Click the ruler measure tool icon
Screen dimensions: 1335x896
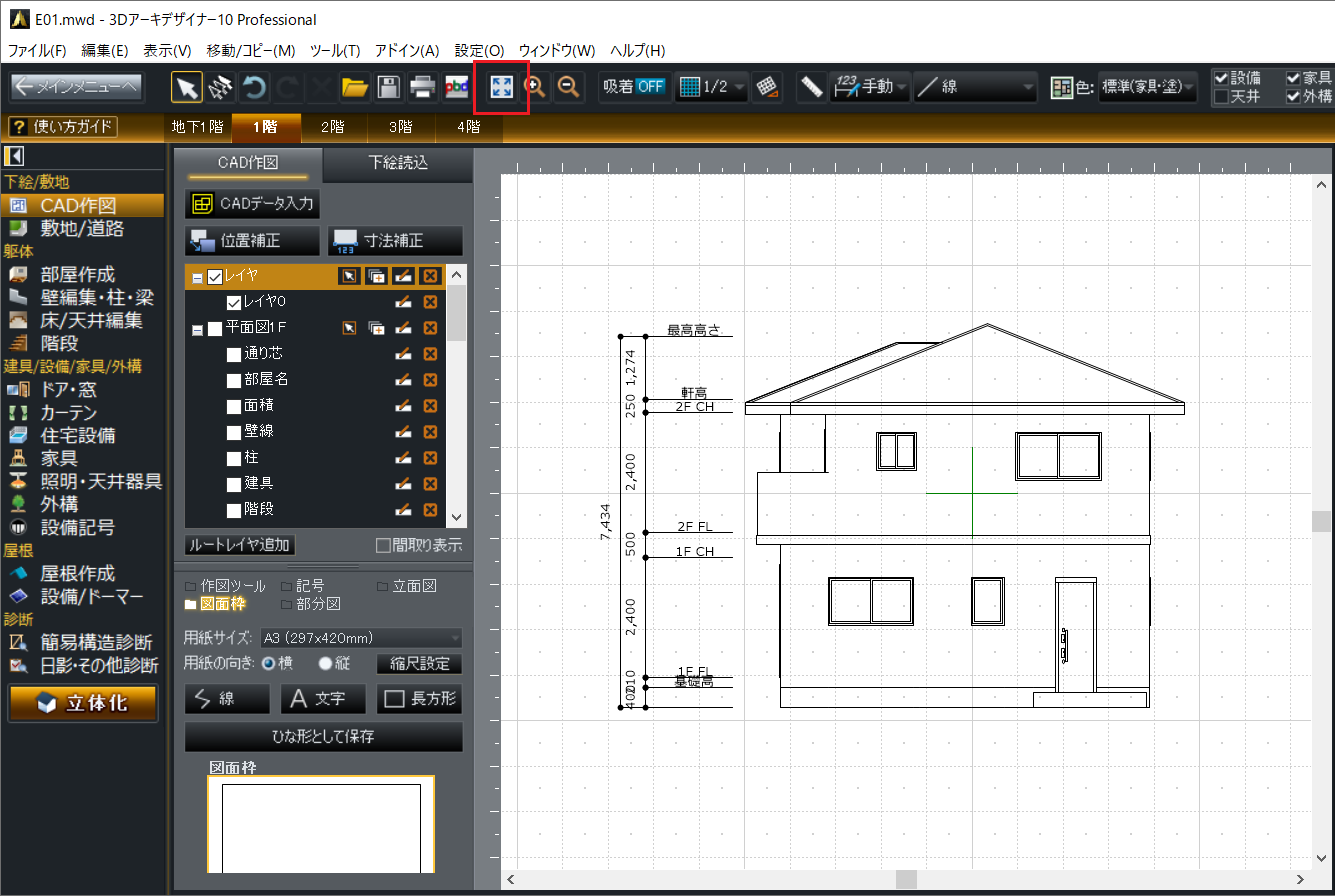tap(811, 87)
